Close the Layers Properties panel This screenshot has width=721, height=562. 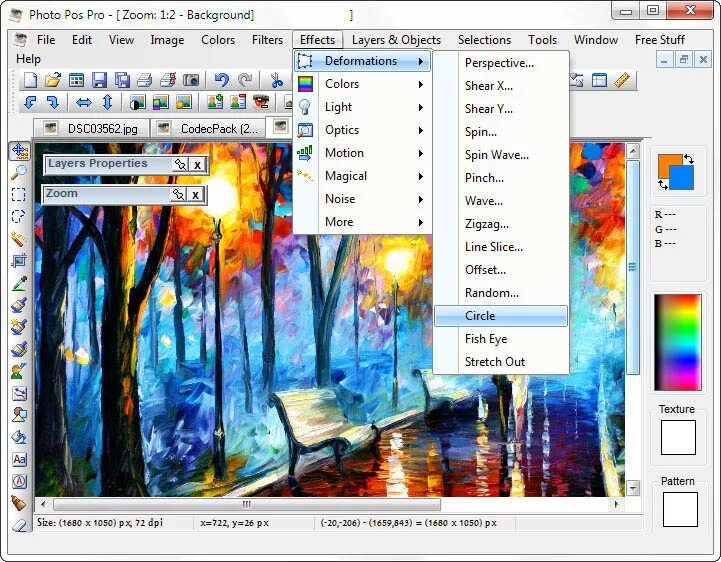tap(198, 165)
